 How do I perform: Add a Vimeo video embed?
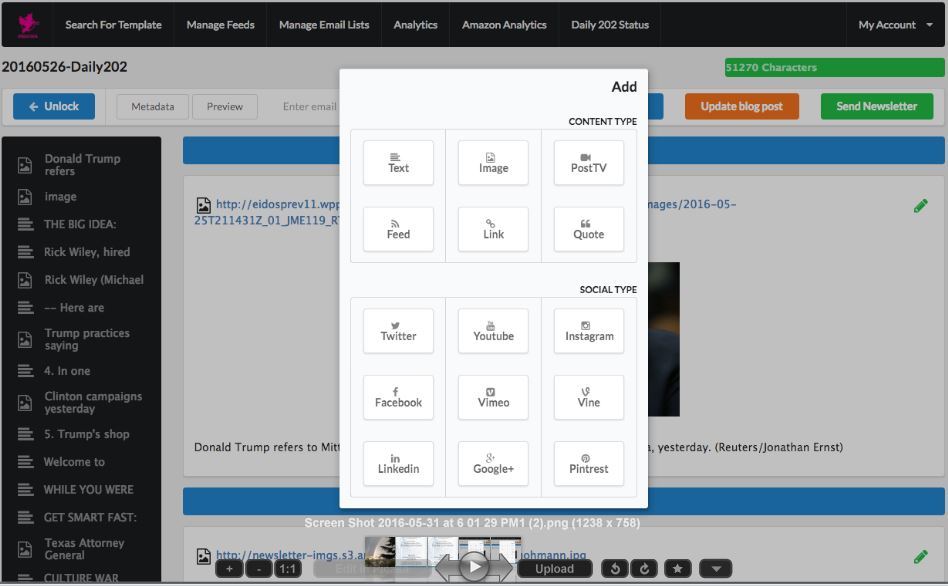493,397
